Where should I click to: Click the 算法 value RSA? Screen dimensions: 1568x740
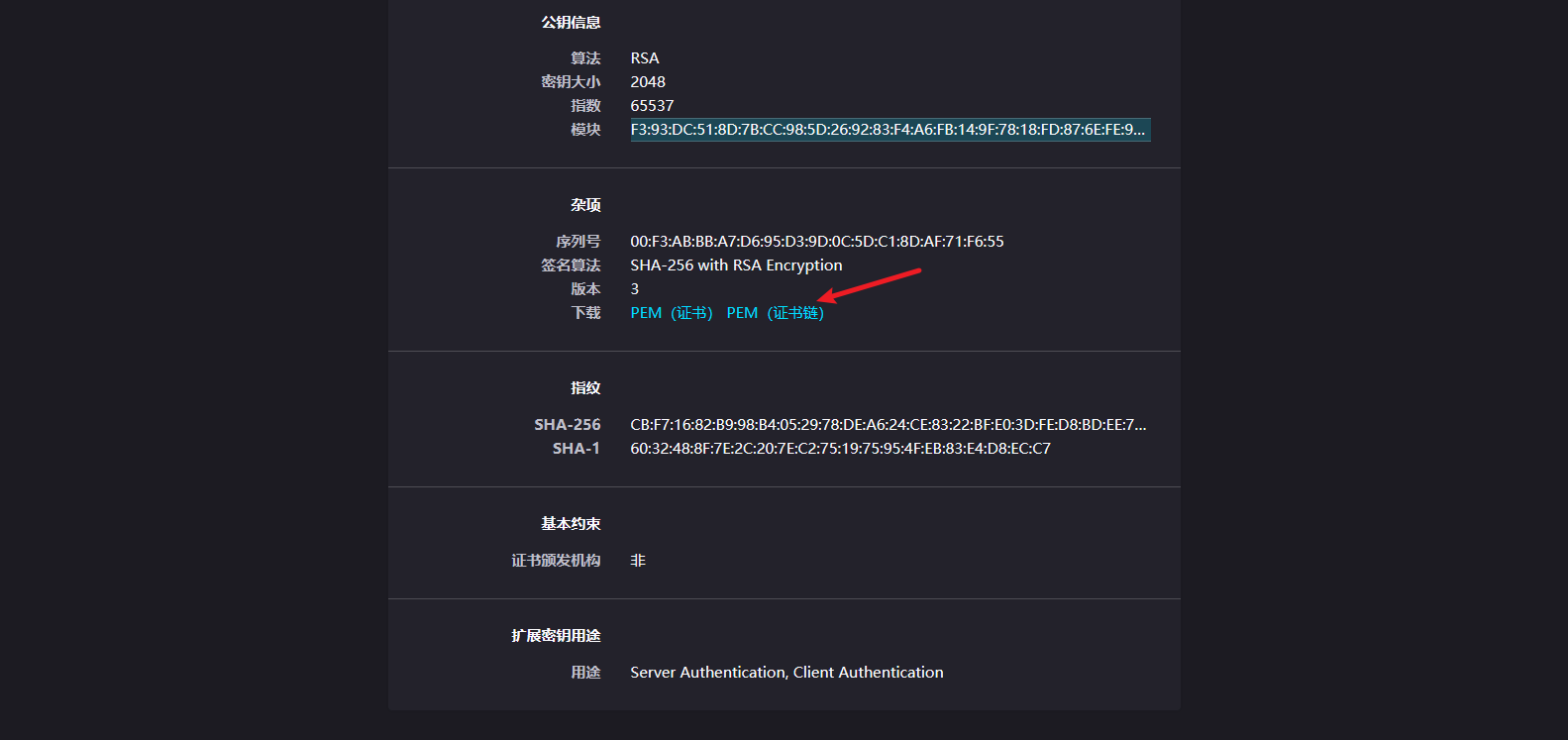pos(644,58)
